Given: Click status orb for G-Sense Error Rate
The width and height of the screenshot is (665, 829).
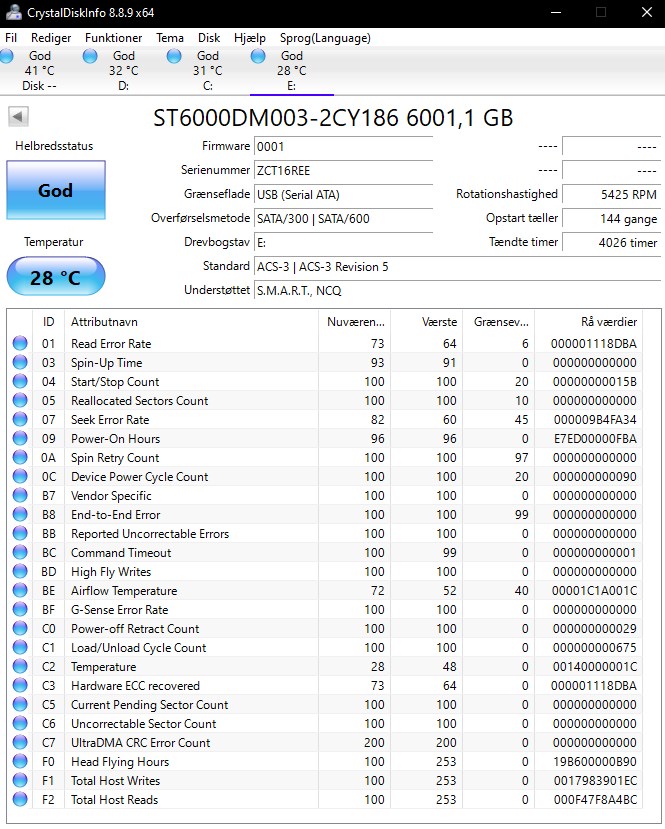Looking at the screenshot, I should click(x=20, y=610).
